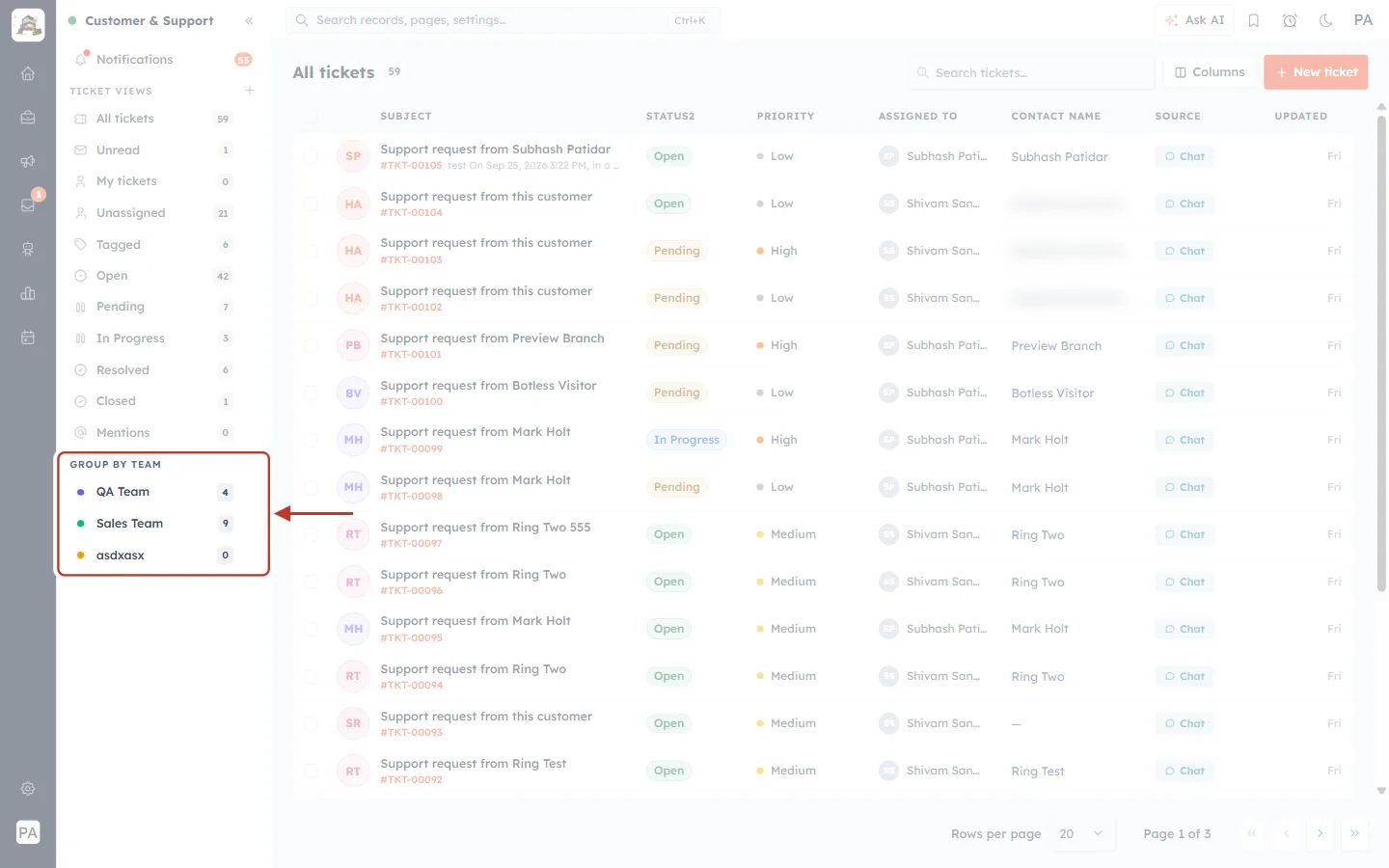The width and height of the screenshot is (1389, 868).
Task: Select the Unassigned ticket view
Action: 154,213
